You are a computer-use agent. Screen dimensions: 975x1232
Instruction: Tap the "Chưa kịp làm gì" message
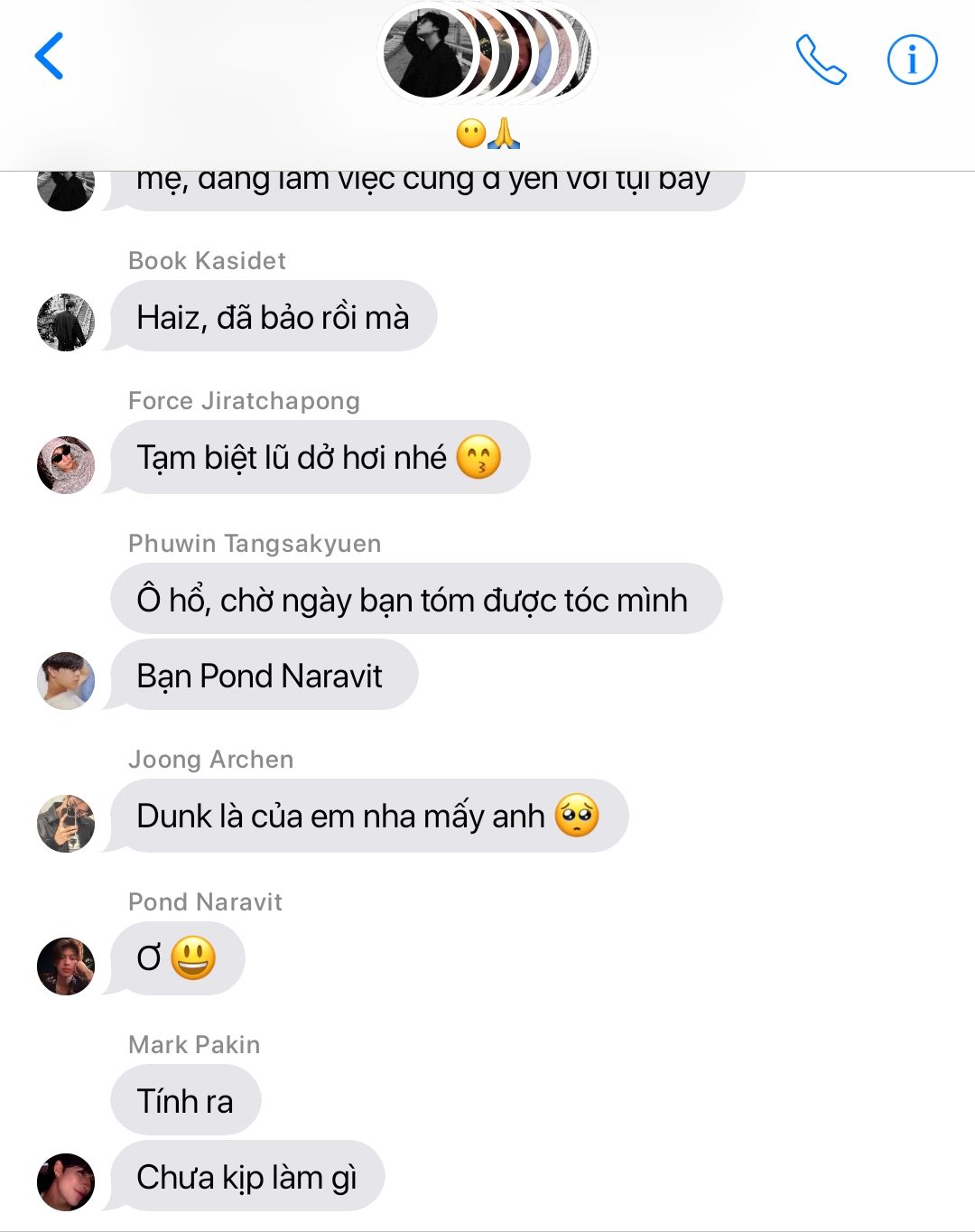click(x=247, y=1176)
